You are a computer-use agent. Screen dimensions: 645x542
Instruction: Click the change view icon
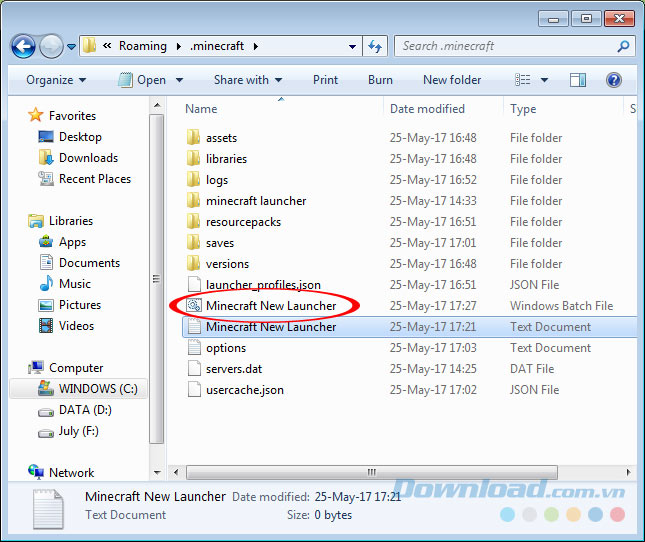[523, 80]
